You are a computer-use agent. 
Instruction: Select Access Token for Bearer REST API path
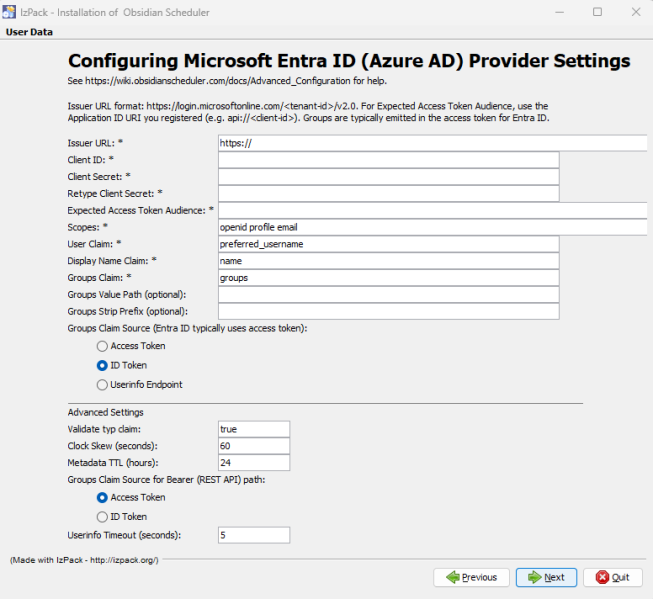click(131, 497)
